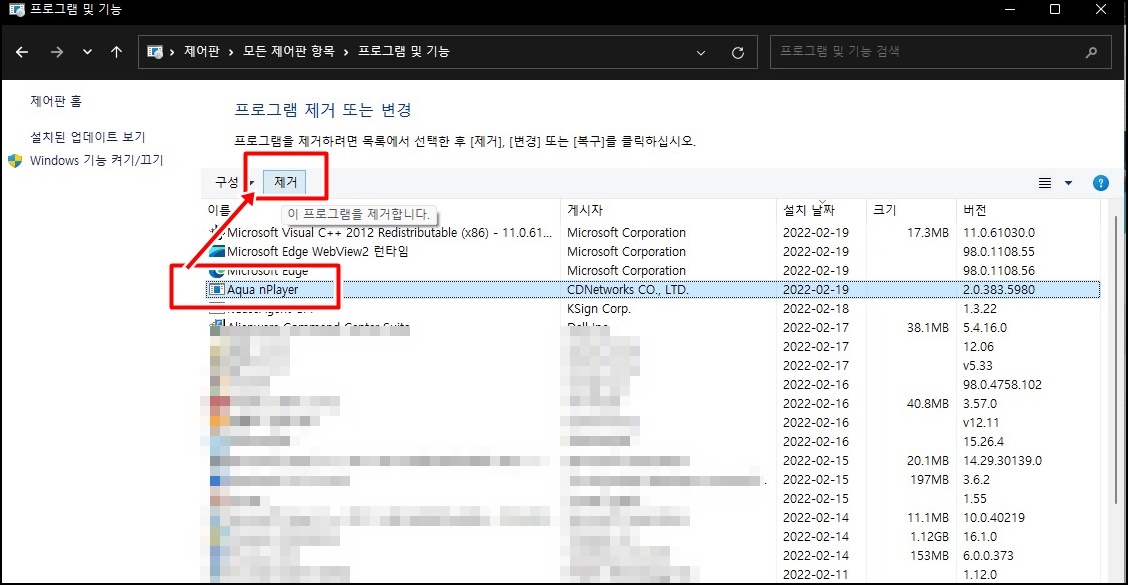The width and height of the screenshot is (1128, 585).
Task: Click 제어판 breadcrumb in address bar
Action: pos(201,51)
